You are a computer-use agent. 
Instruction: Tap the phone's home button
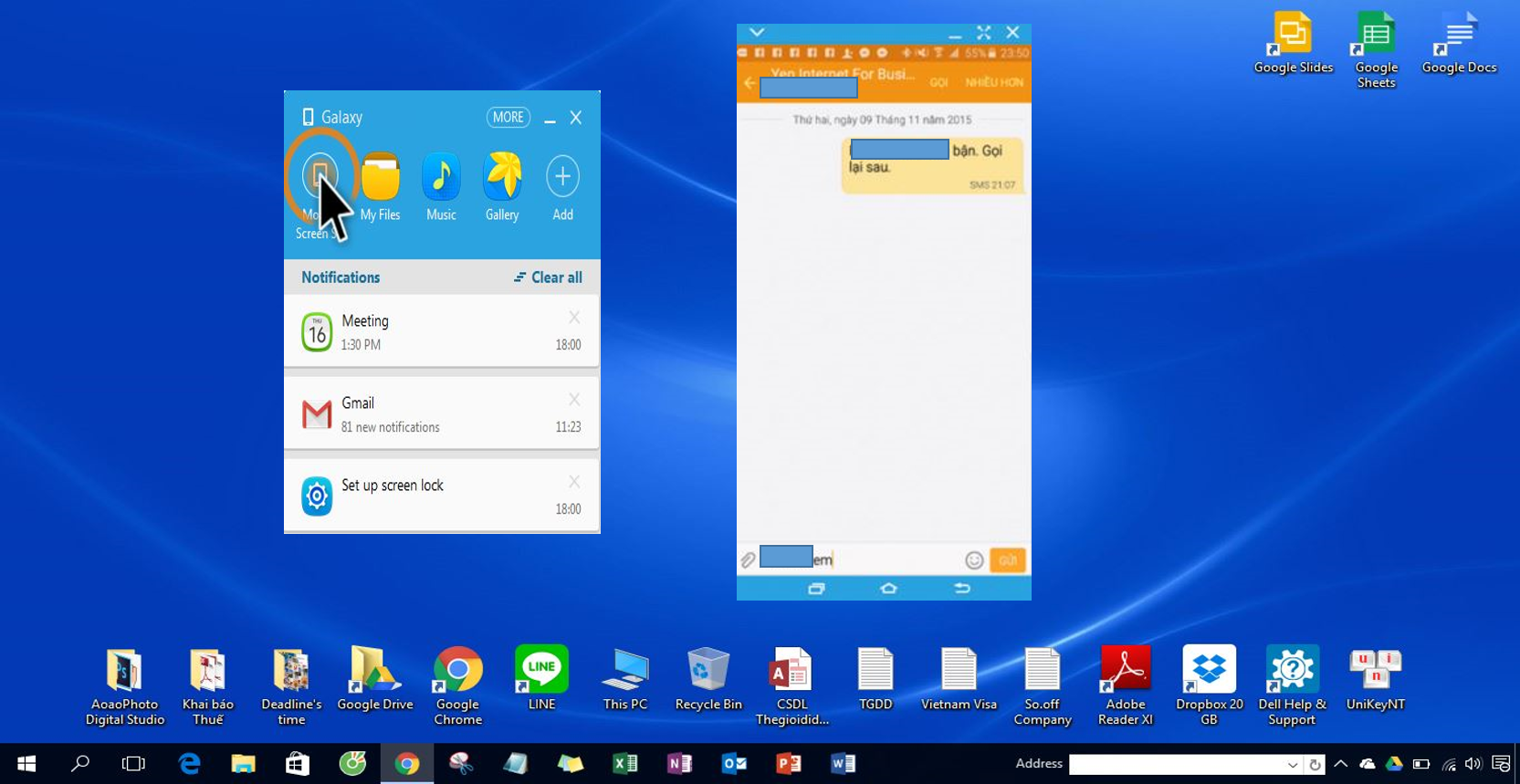(x=888, y=589)
